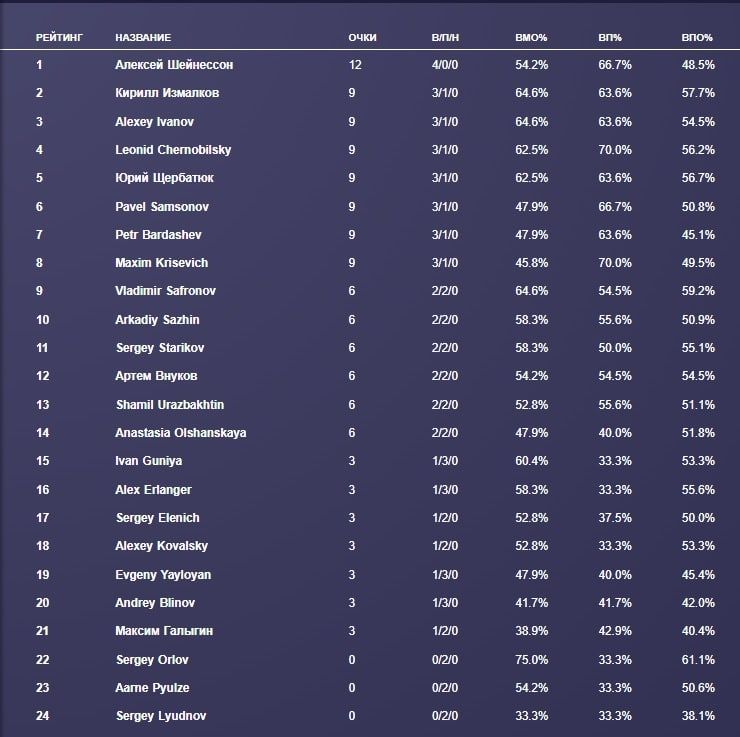Open player Алексей Шейнессон
Image resolution: width=740 pixels, height=737 pixels.
pyautogui.click(x=172, y=65)
